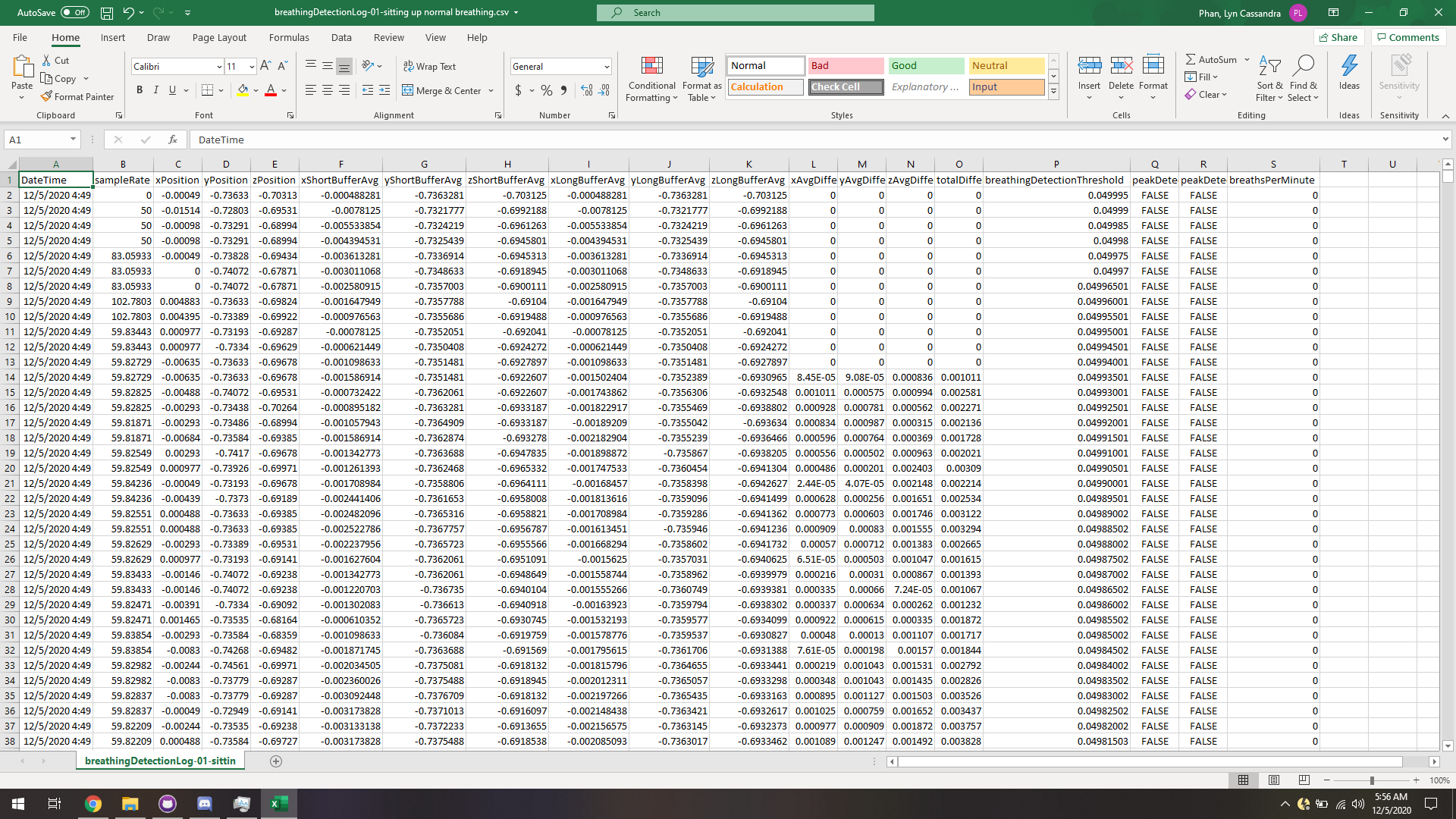Viewport: 1456px width, 819px height.
Task: Click the Undo arrow icon
Action: click(x=128, y=13)
